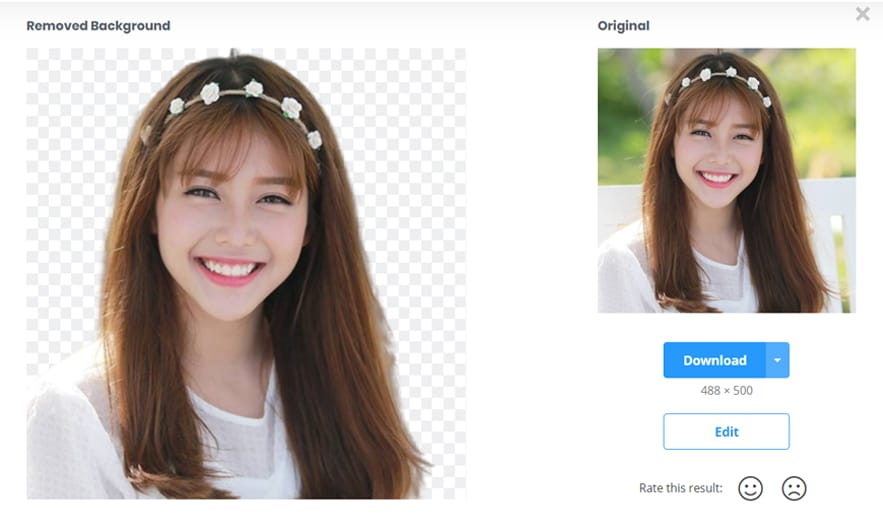Rate the result with the sad smiley
Screen dimensions: 883x523
click(794, 488)
